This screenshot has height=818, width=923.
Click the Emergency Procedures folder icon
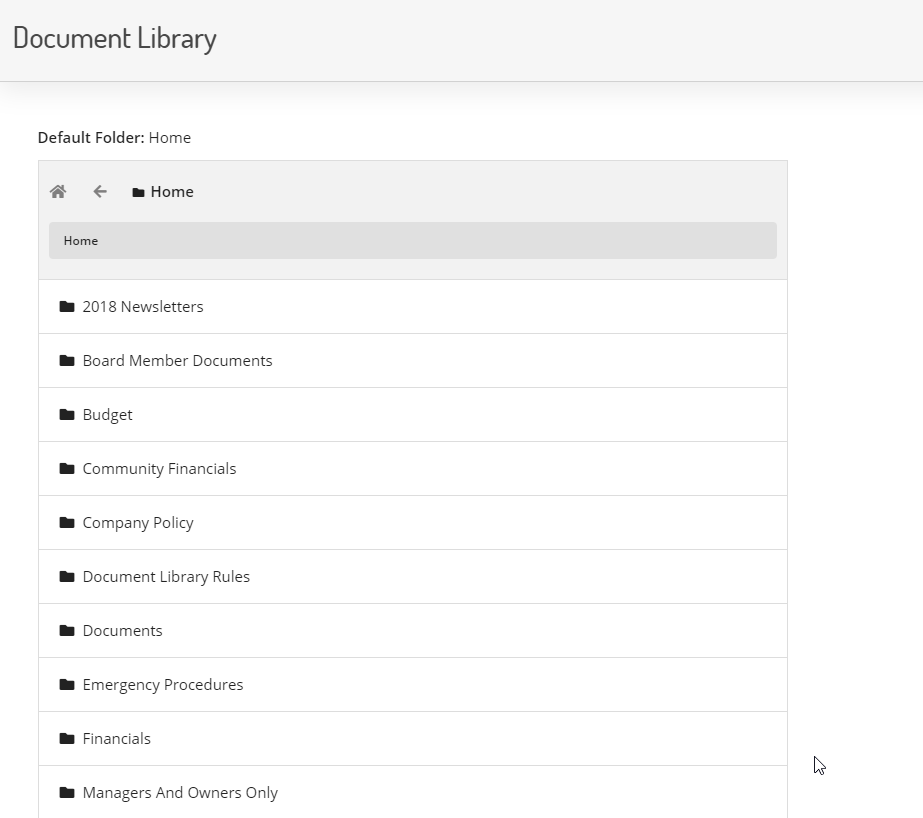[x=67, y=685]
